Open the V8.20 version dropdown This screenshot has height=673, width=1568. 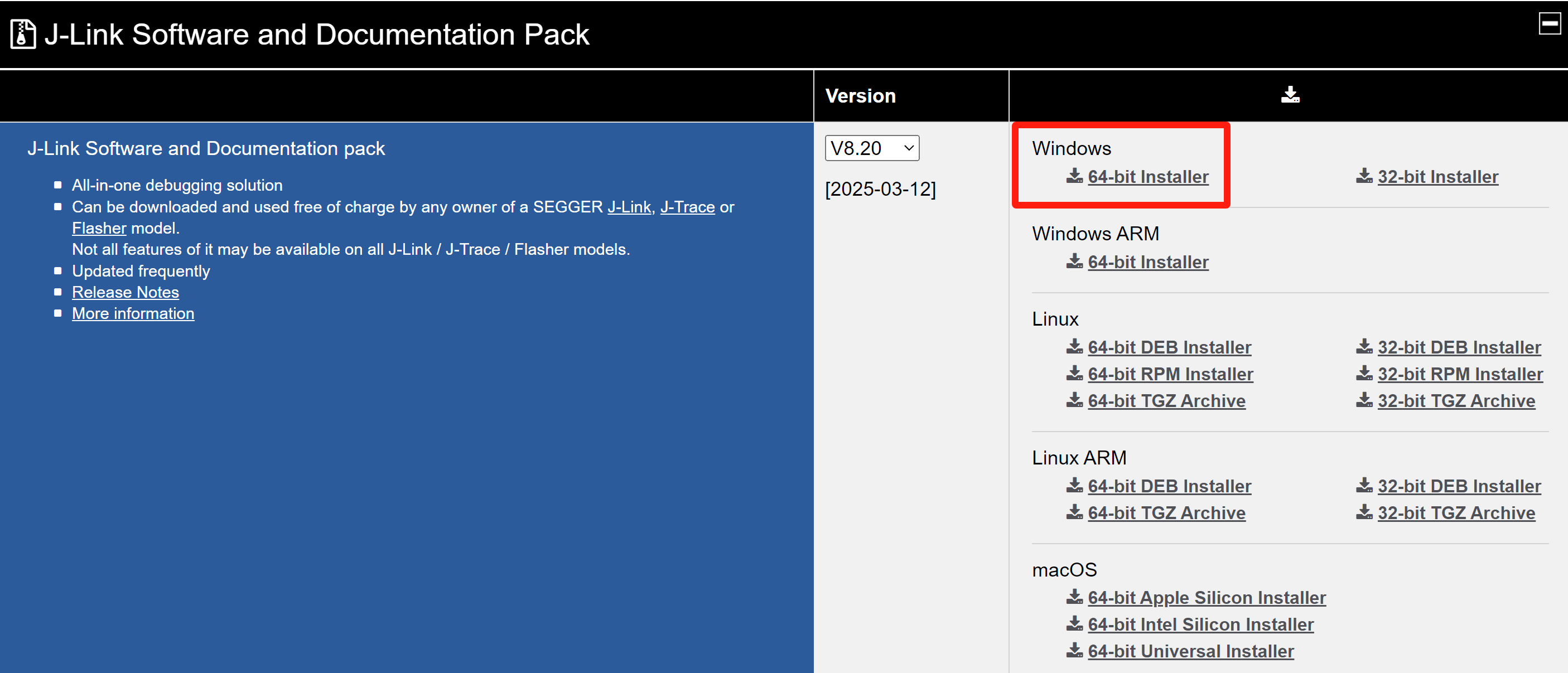(871, 148)
